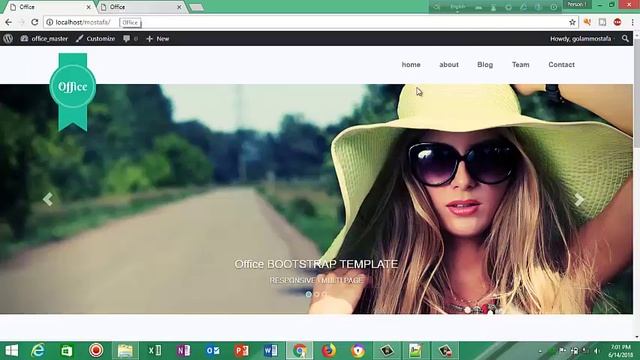Click the square gray extension icon
The width and height of the screenshot is (640, 360).
tap(602, 22)
